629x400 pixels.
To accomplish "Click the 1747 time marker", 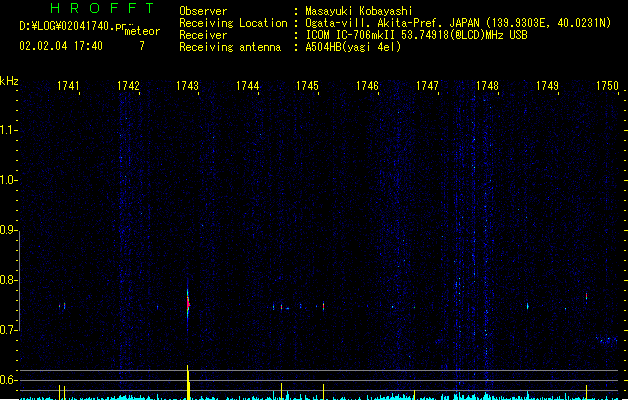I will (427, 86).
